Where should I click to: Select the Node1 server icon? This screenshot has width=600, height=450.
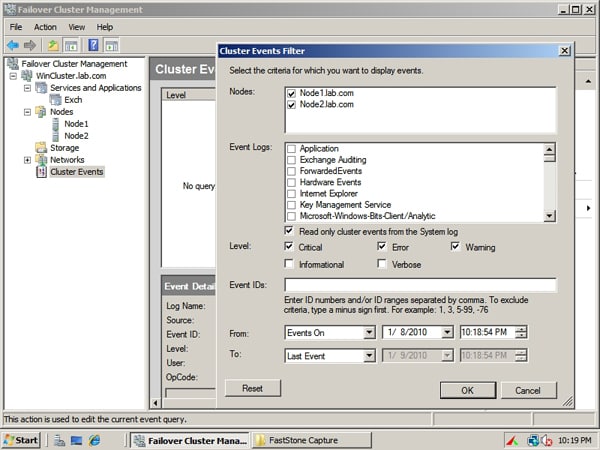click(x=56, y=124)
